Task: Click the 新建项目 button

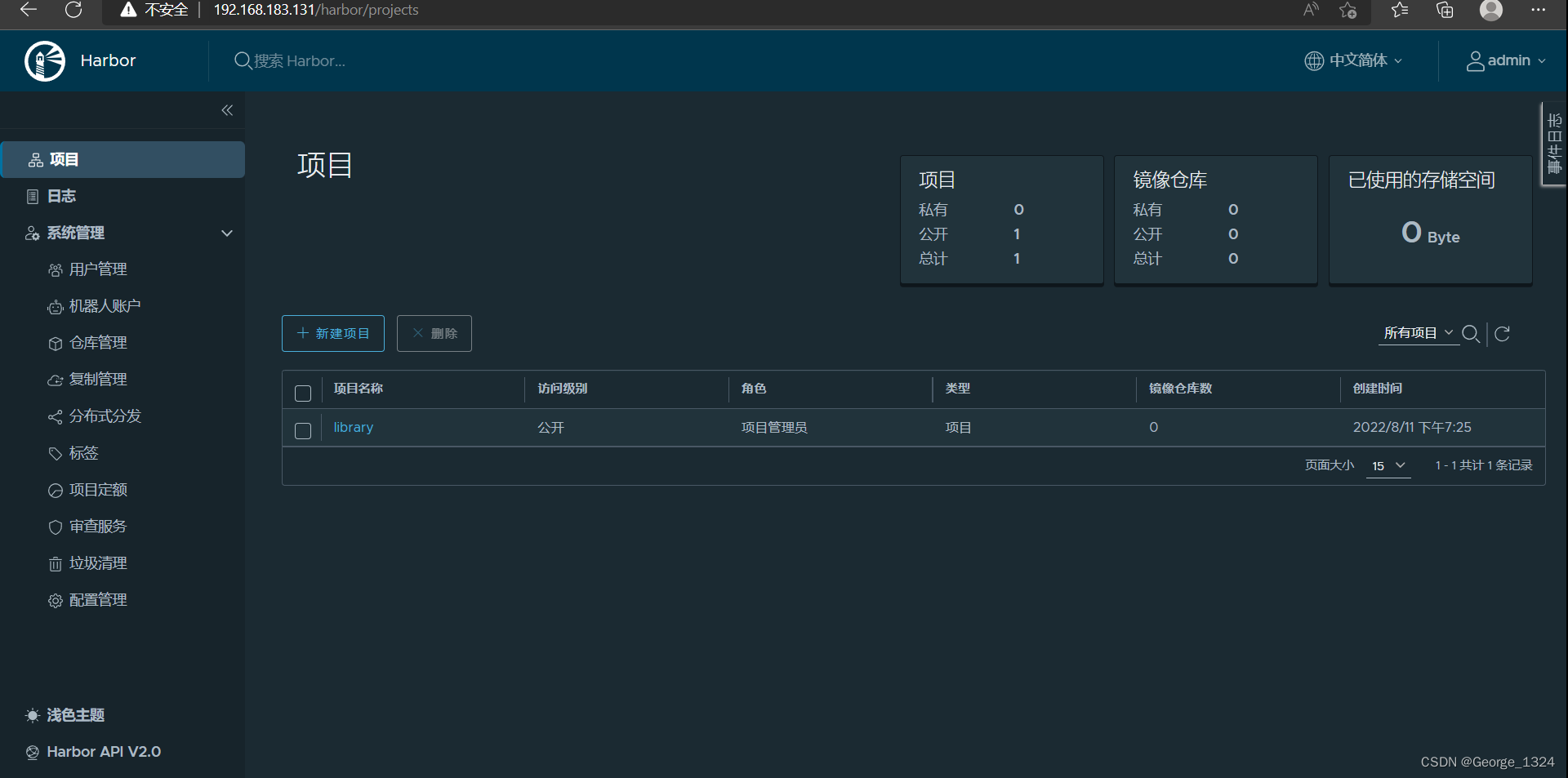Action: pos(333,333)
